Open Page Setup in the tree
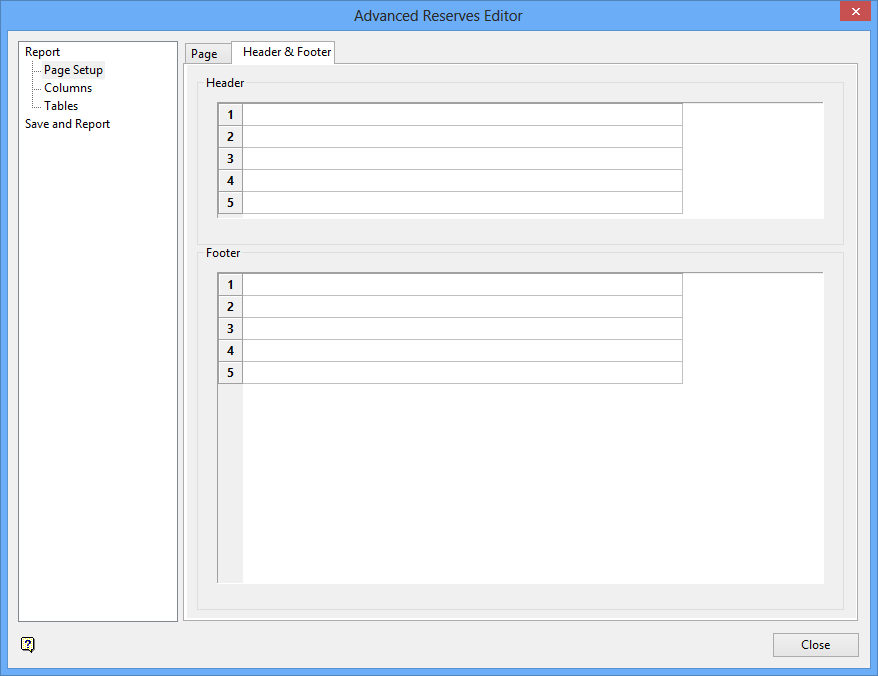The width and height of the screenshot is (878, 676). coord(73,70)
